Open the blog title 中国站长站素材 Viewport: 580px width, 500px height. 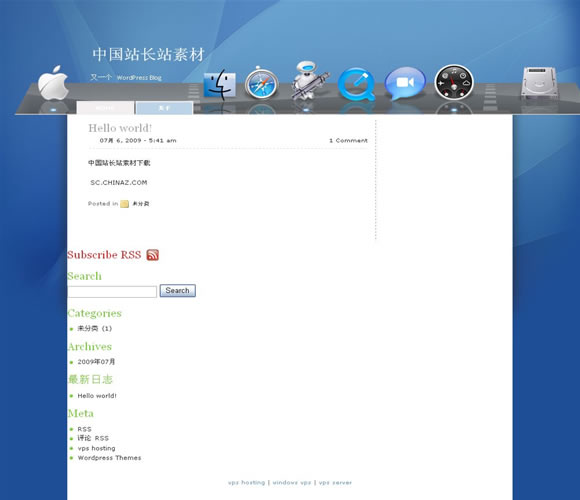point(148,54)
